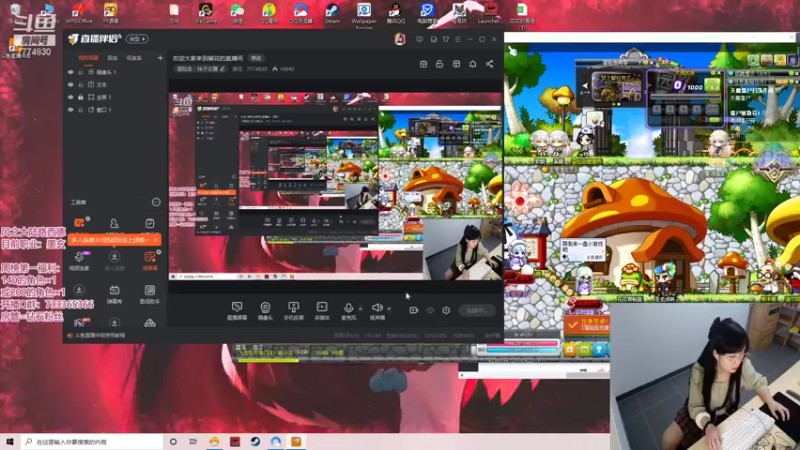Download the 多人连麦 tool
Screen dimensions: 800x450
click(114, 260)
